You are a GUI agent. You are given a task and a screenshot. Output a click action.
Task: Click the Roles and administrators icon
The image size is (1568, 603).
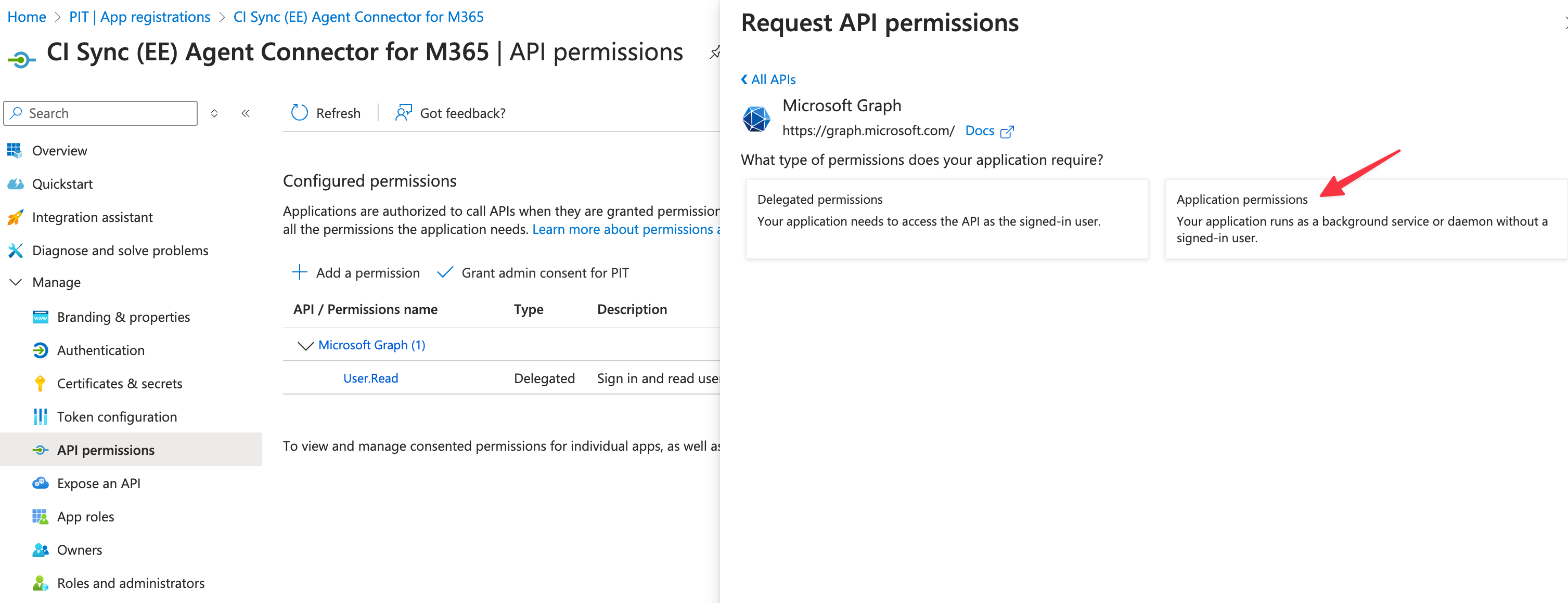40,583
